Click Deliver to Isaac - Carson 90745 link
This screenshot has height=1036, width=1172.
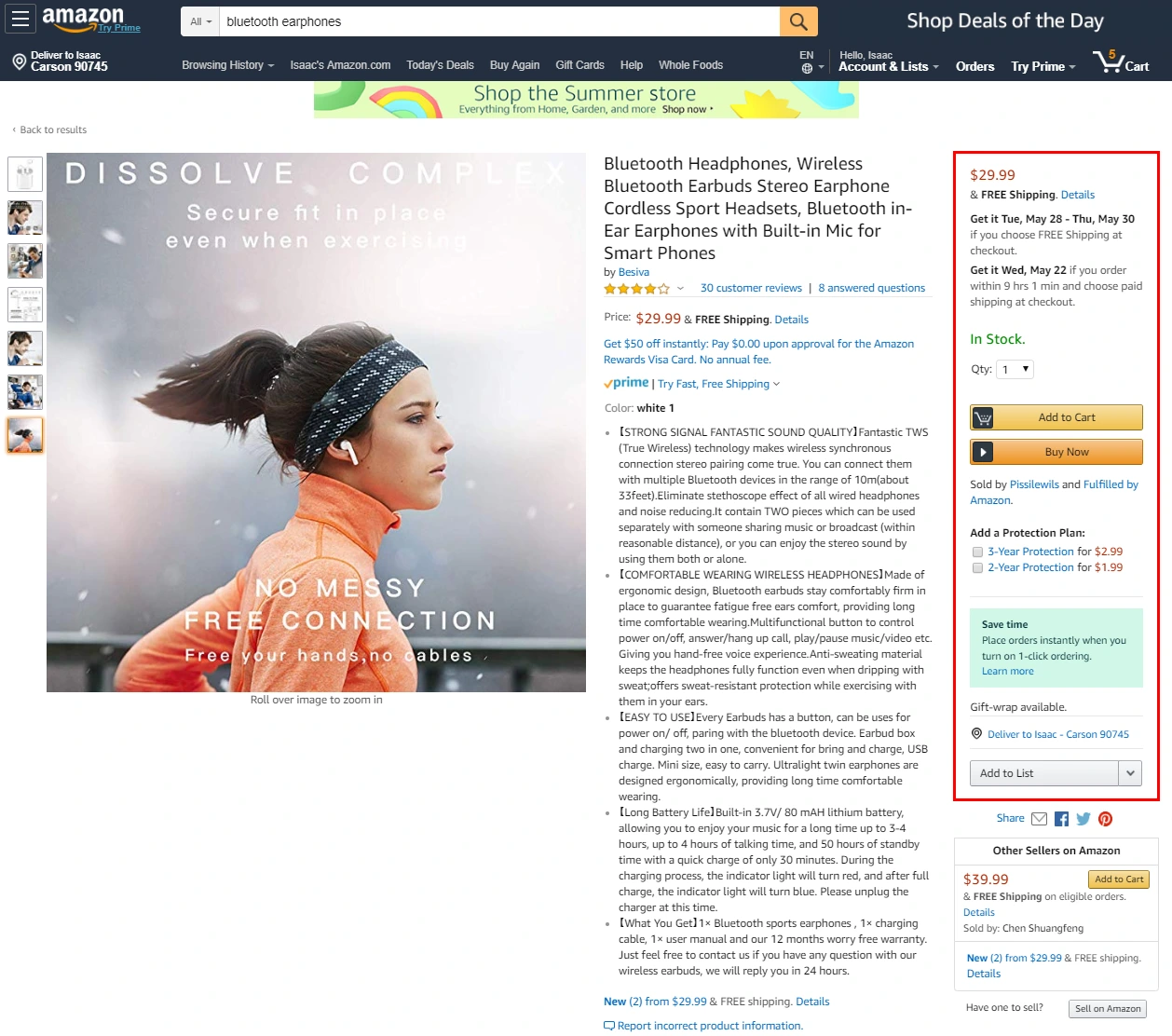click(x=1058, y=734)
